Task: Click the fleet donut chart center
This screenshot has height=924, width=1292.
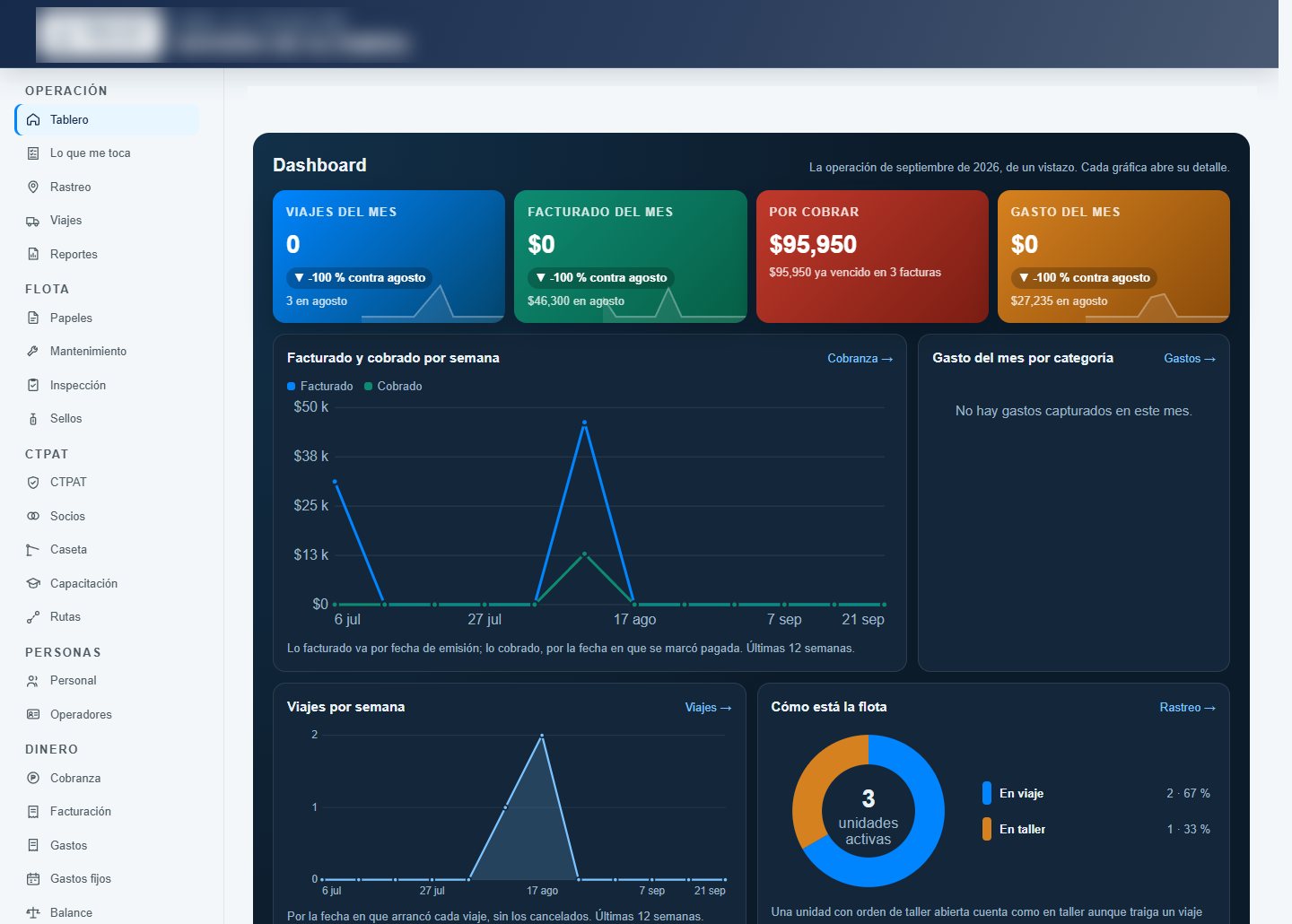Action: tap(869, 811)
